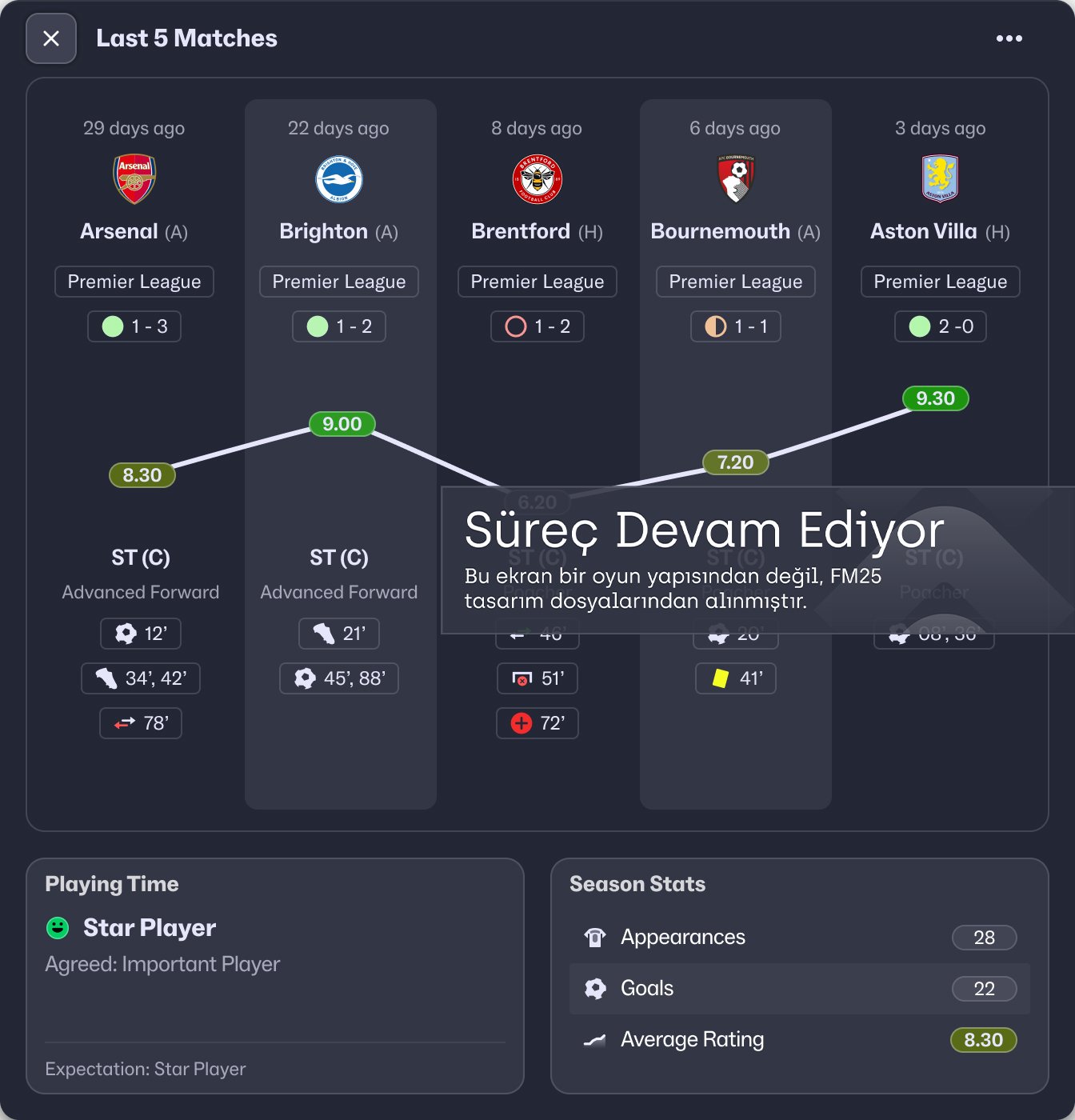Viewport: 1075px width, 1120px height.
Task: Click the Bournemouth club crest
Action: (x=736, y=178)
